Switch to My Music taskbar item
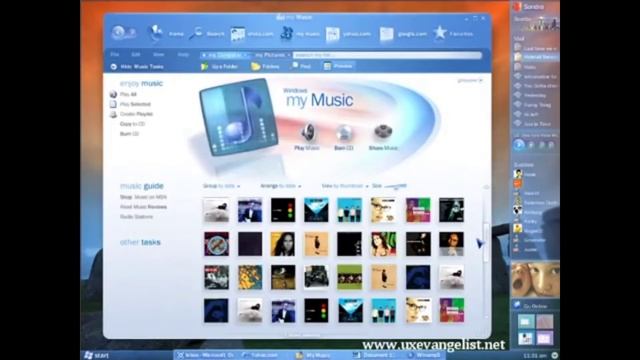This screenshot has height=360, width=640. pyautogui.click(x=314, y=355)
